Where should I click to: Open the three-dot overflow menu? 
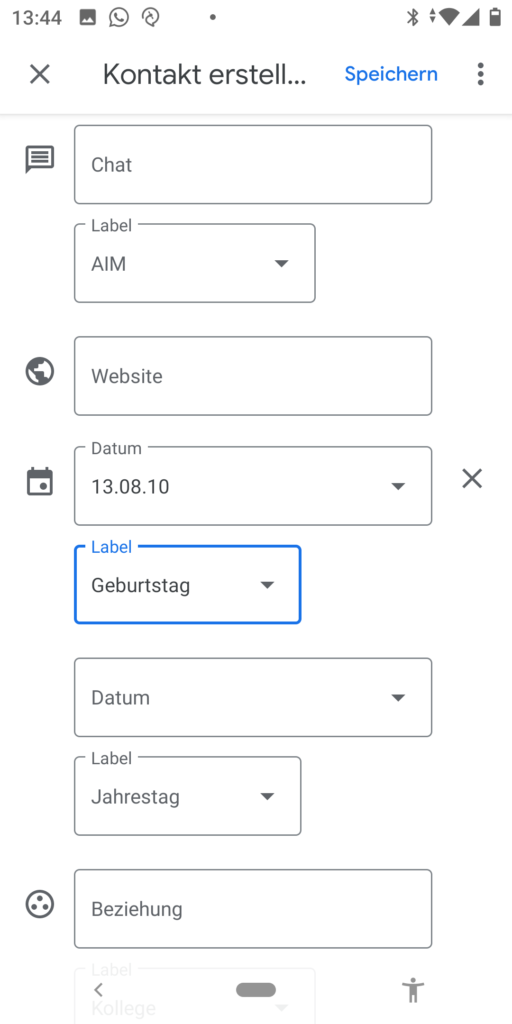(x=481, y=74)
